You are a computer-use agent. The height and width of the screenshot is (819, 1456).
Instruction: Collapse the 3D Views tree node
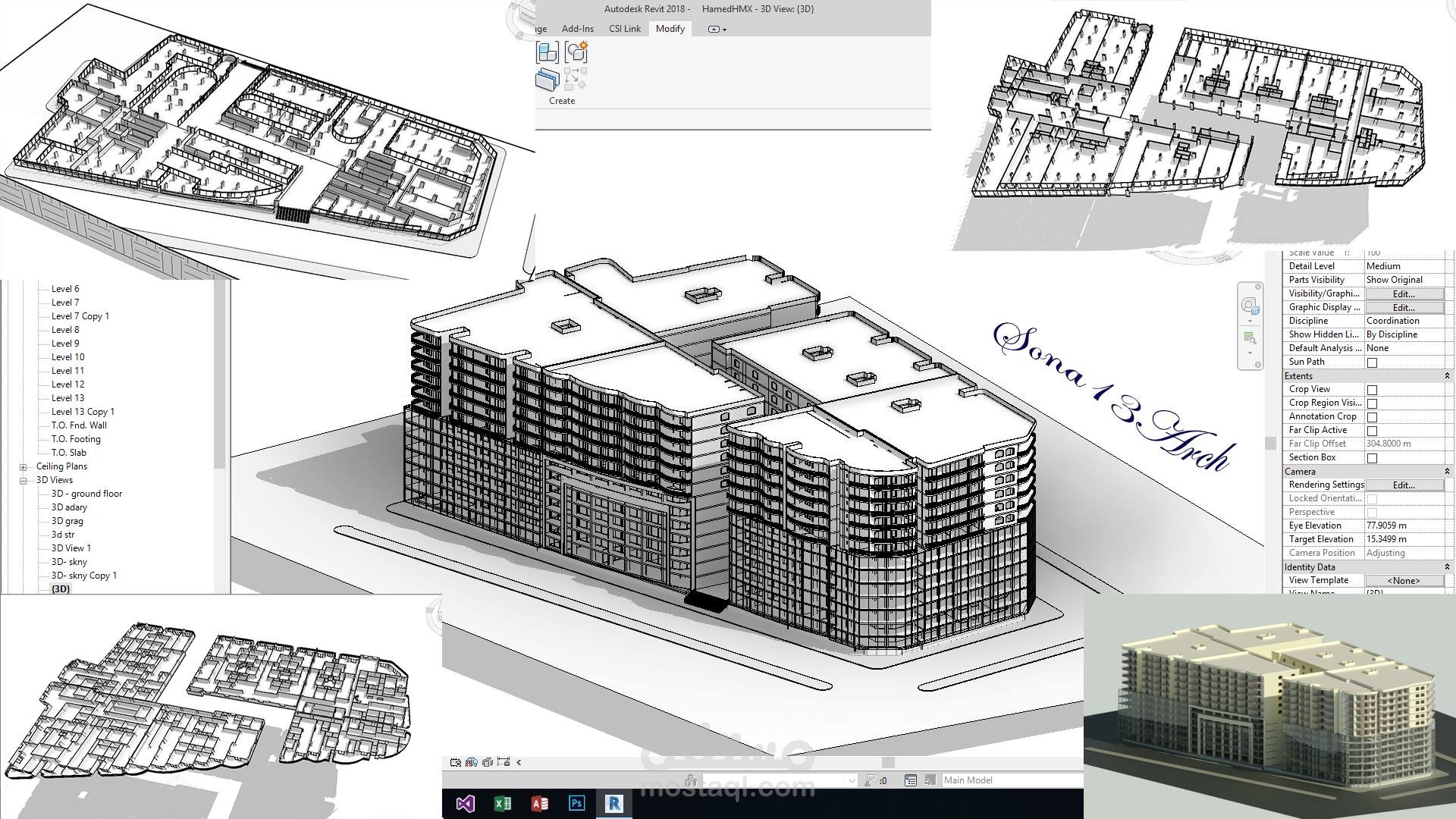(x=23, y=481)
